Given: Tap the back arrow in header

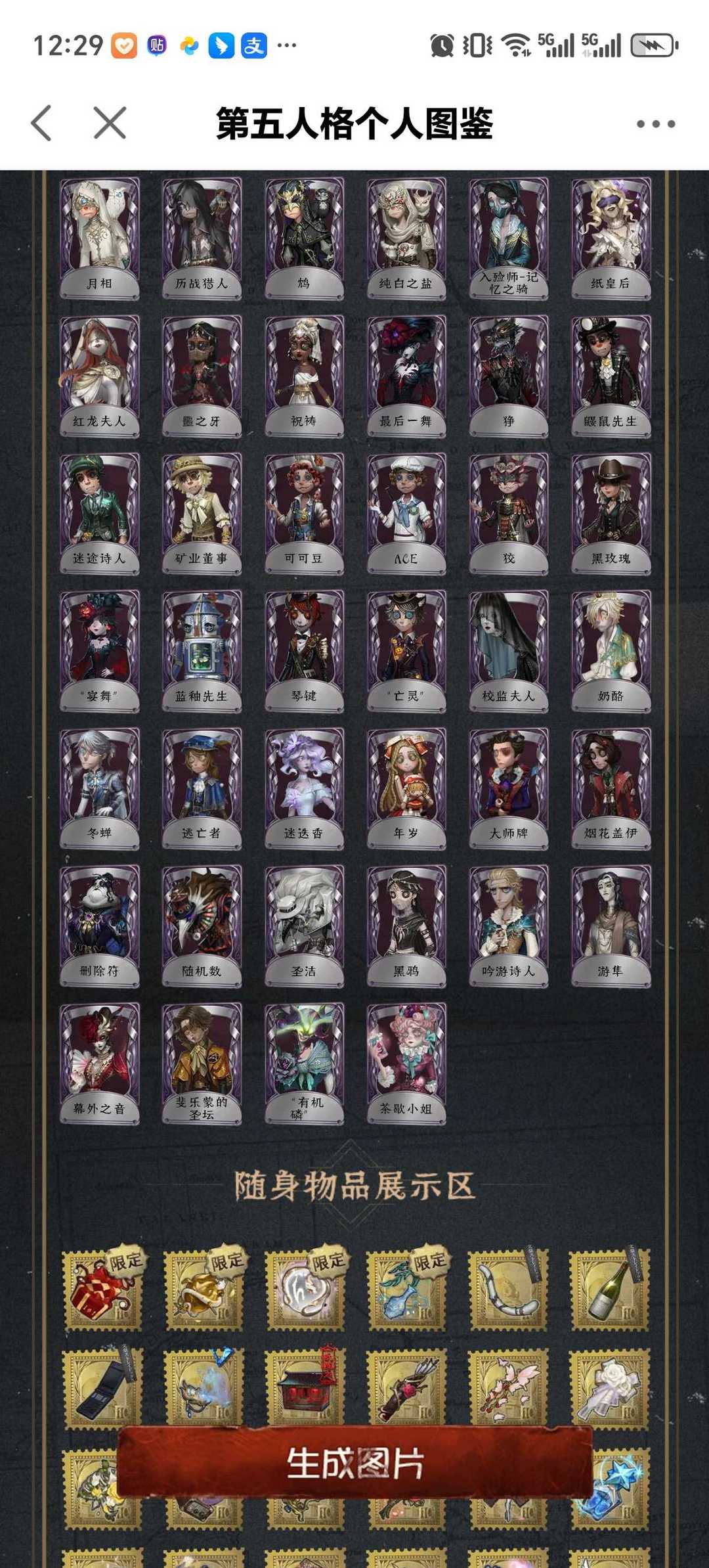Looking at the screenshot, I should 41,123.
